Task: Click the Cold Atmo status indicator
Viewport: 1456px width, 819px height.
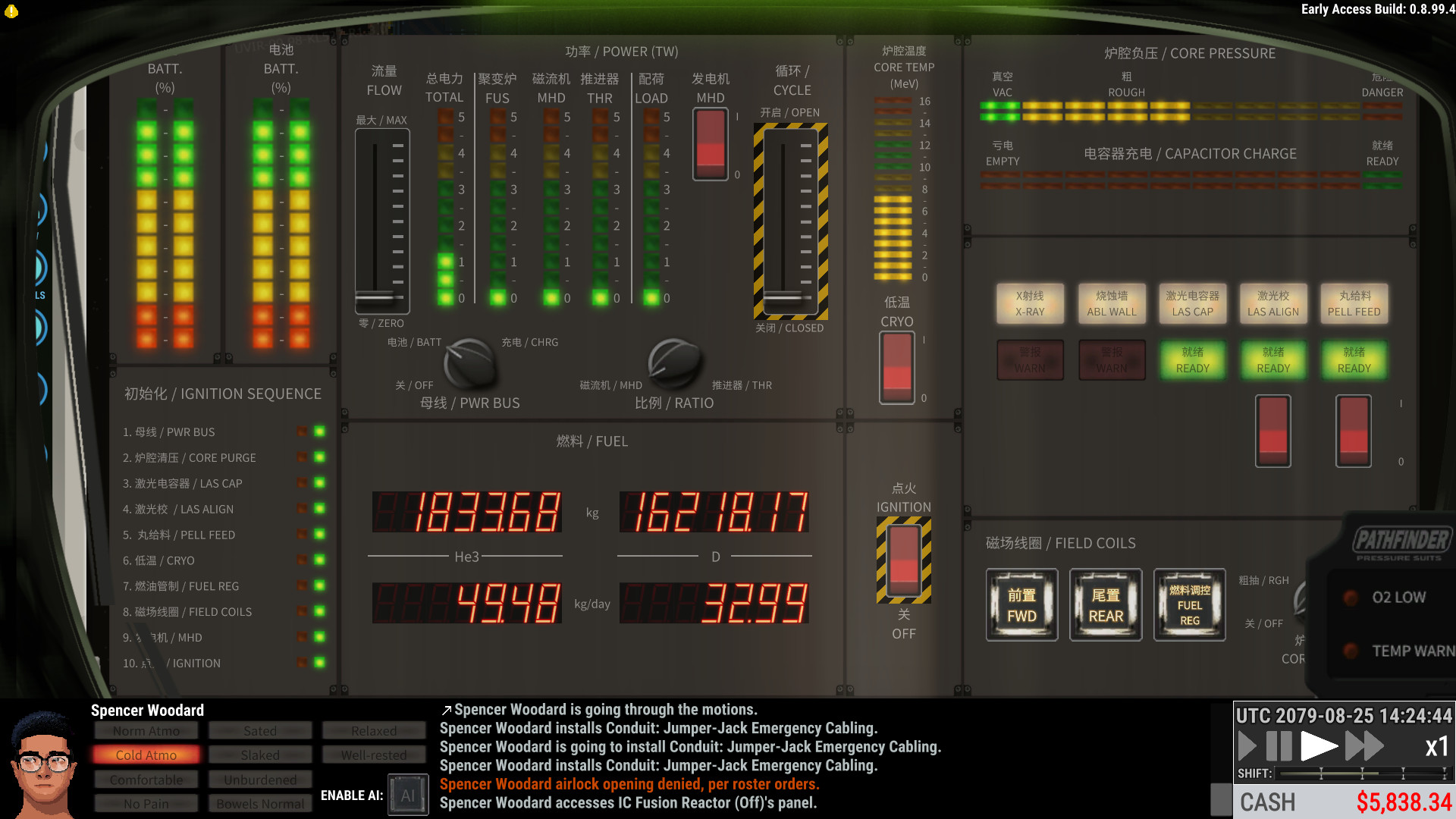Action: click(x=146, y=755)
